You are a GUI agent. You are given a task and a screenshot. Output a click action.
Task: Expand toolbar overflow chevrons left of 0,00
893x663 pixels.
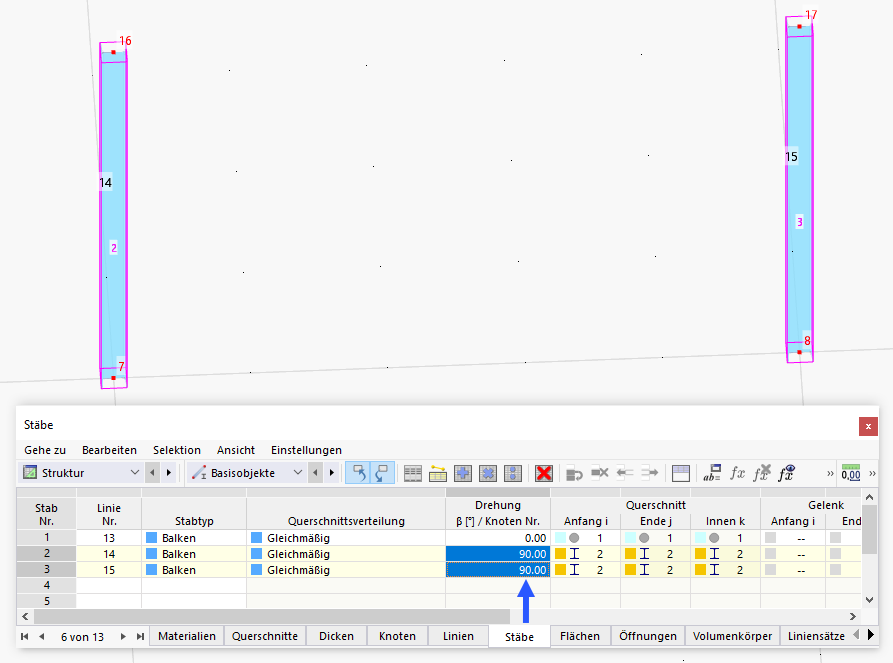tap(830, 473)
